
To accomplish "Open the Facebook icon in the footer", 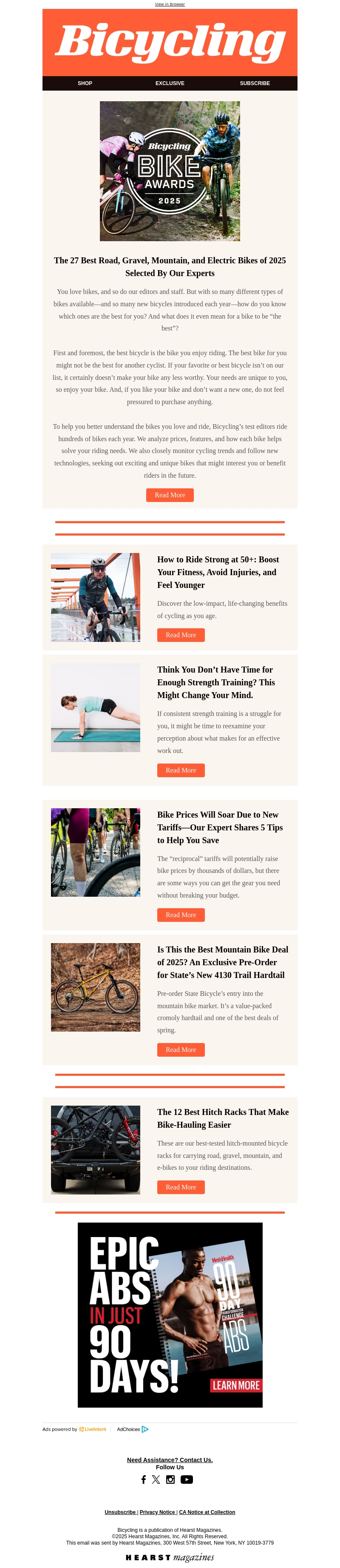I will (x=144, y=1479).
